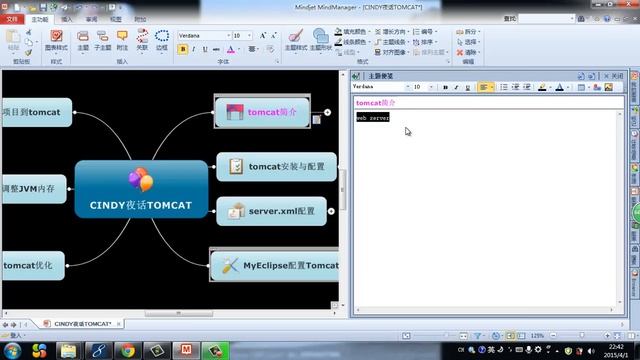This screenshot has width=640, height=360.
Task: Click the Grow Font icon in ribbon
Action: pyautogui.click(x=263, y=36)
